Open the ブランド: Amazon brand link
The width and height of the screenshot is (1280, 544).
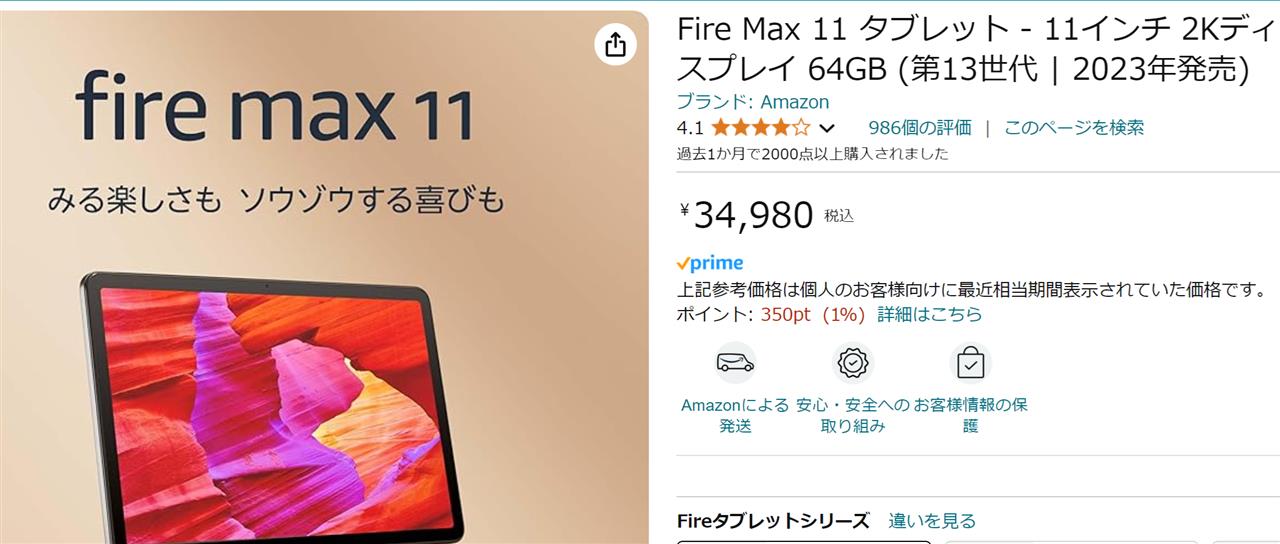tap(753, 102)
